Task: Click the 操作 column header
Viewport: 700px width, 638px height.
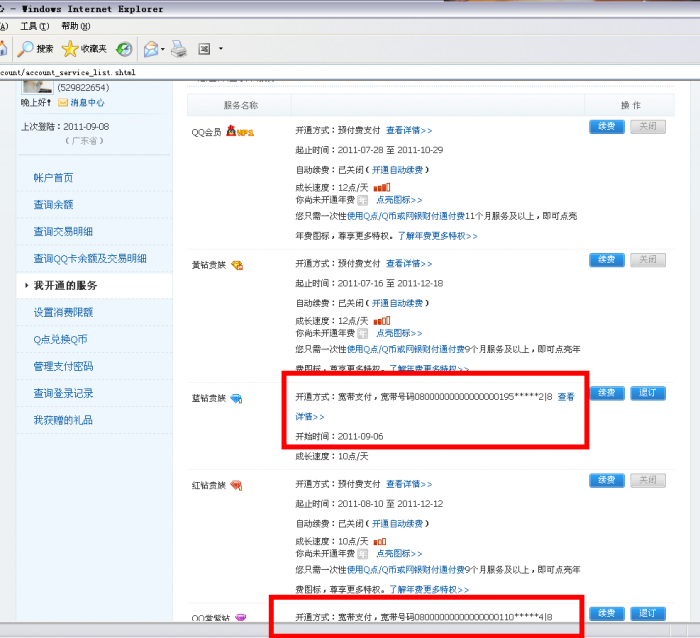Action: pos(630,105)
